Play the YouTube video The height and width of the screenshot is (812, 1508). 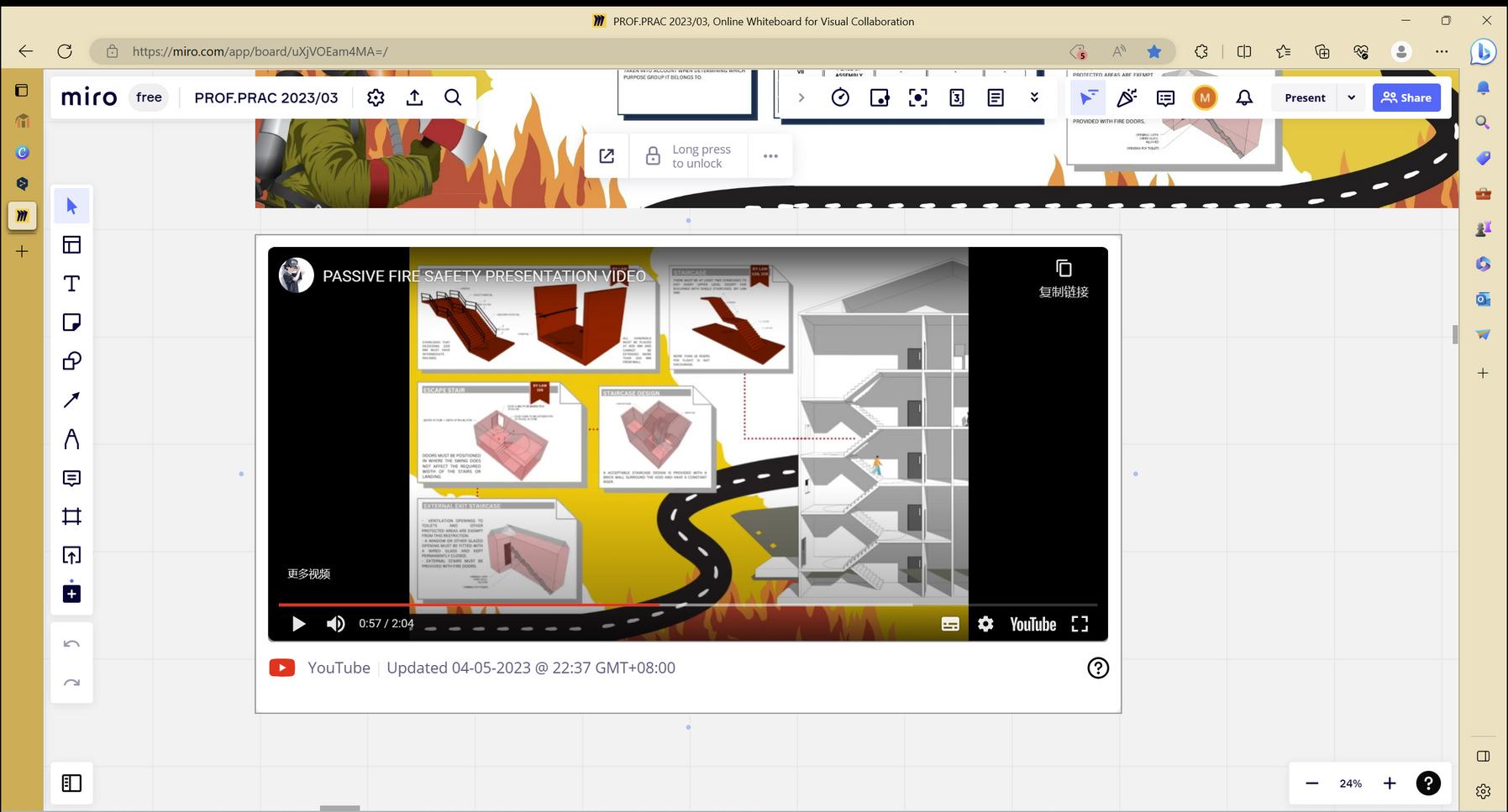pyautogui.click(x=298, y=624)
